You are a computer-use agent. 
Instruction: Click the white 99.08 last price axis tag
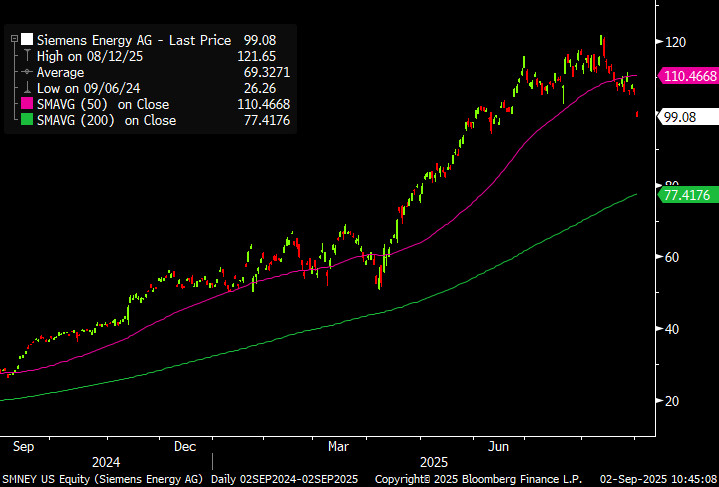point(688,117)
